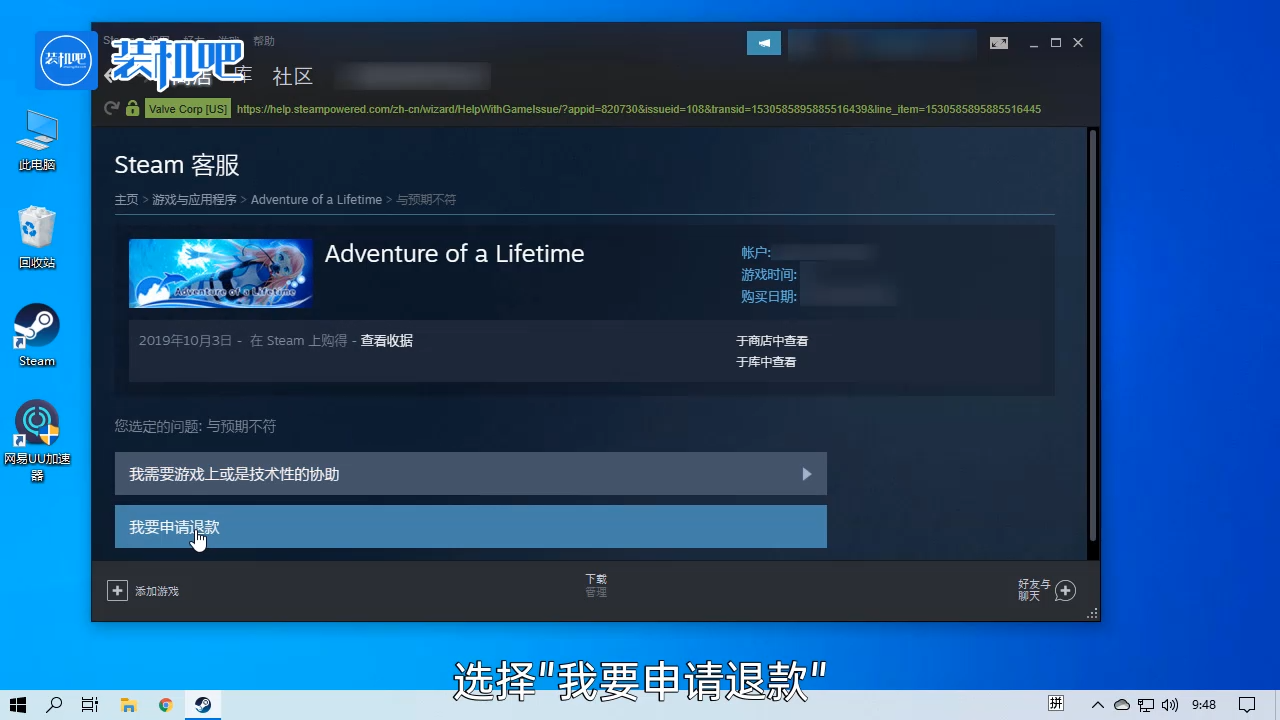Click the back navigation chevron
The height and width of the screenshot is (720, 1280).
point(110,76)
